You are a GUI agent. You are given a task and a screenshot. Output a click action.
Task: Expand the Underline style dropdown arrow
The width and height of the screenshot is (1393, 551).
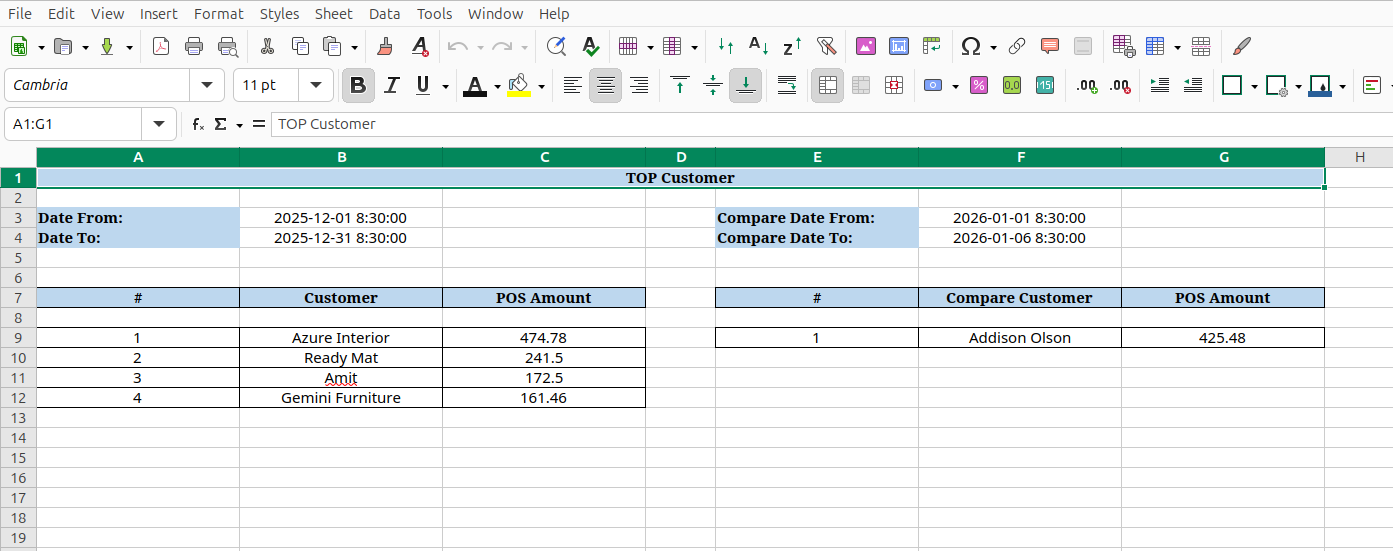pos(445,86)
